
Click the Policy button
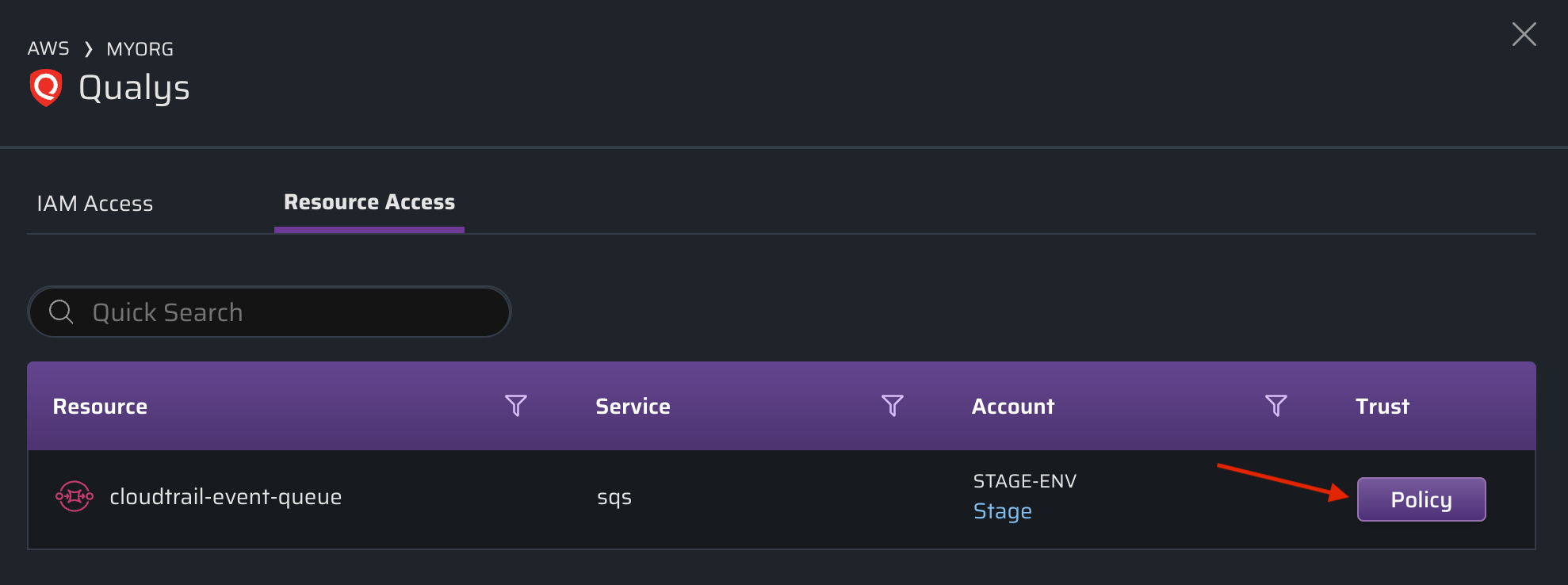point(1421,499)
